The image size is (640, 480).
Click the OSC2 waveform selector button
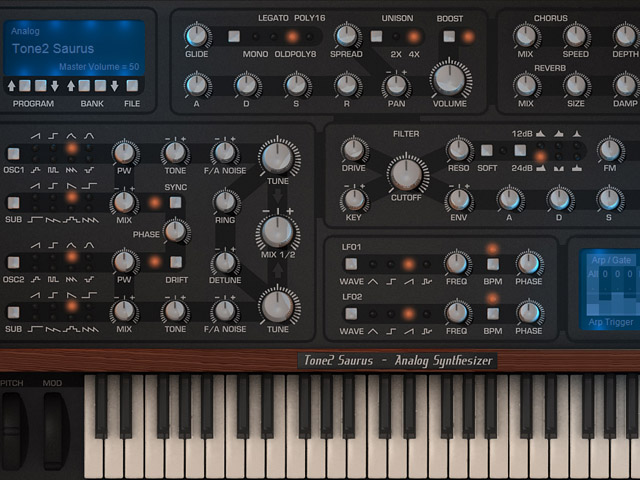click(x=13, y=262)
